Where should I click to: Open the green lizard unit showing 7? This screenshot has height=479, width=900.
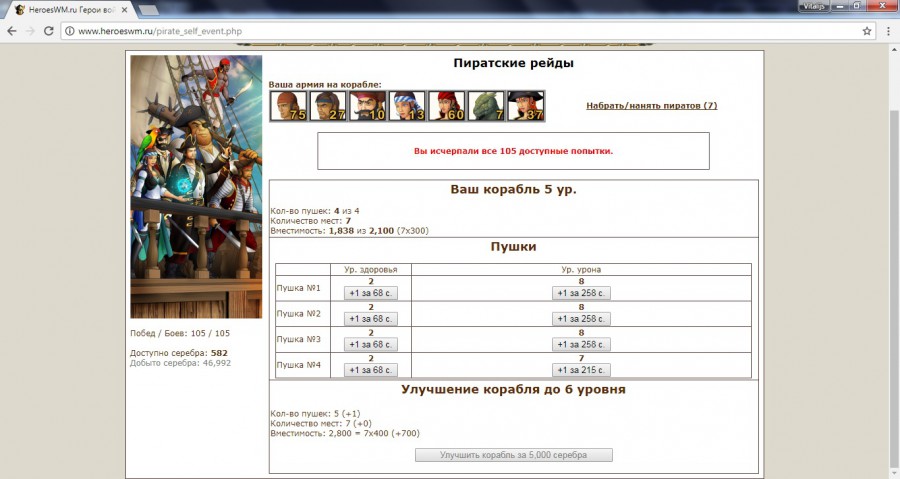click(x=487, y=106)
